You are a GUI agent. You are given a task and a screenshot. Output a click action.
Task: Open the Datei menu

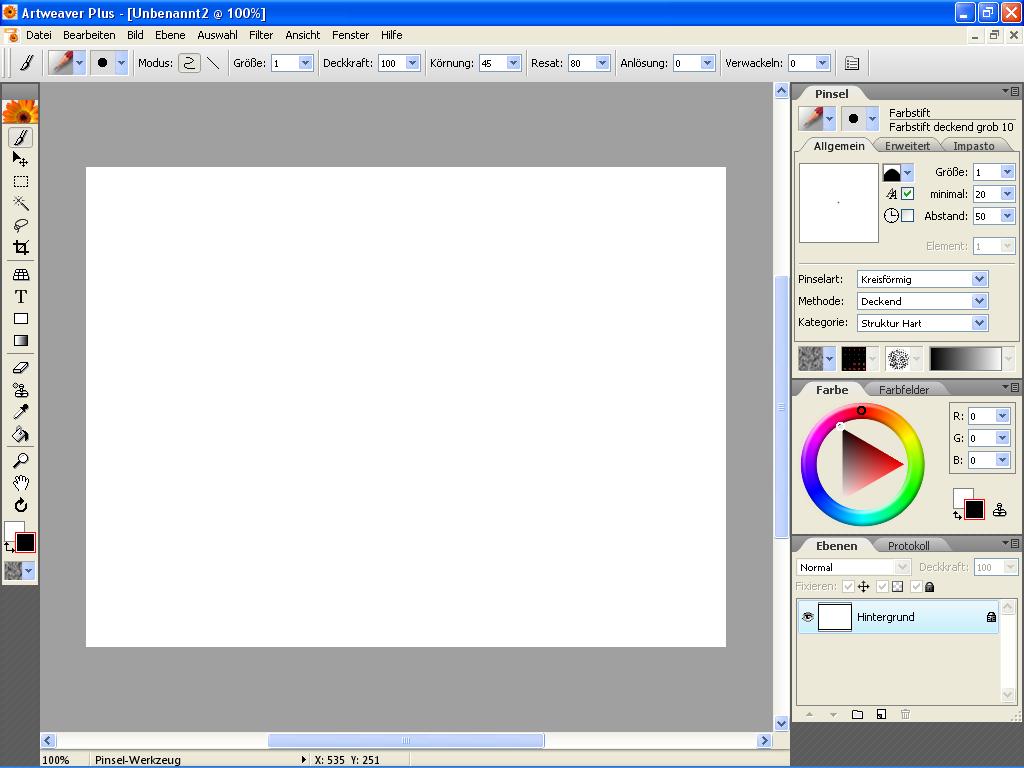[39, 35]
